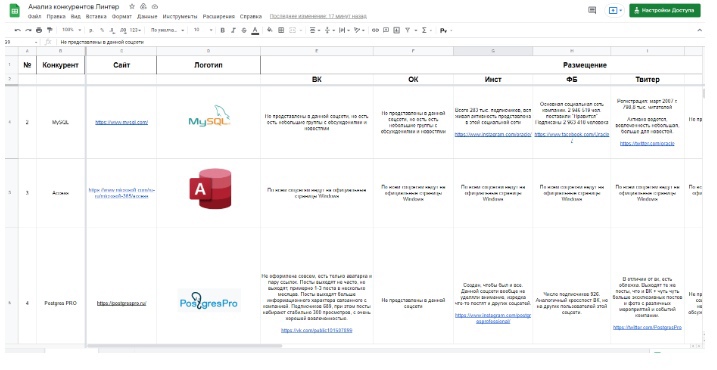Click the Insert chart icon
Viewport: 717px width, 370px height.
pos(396,30)
